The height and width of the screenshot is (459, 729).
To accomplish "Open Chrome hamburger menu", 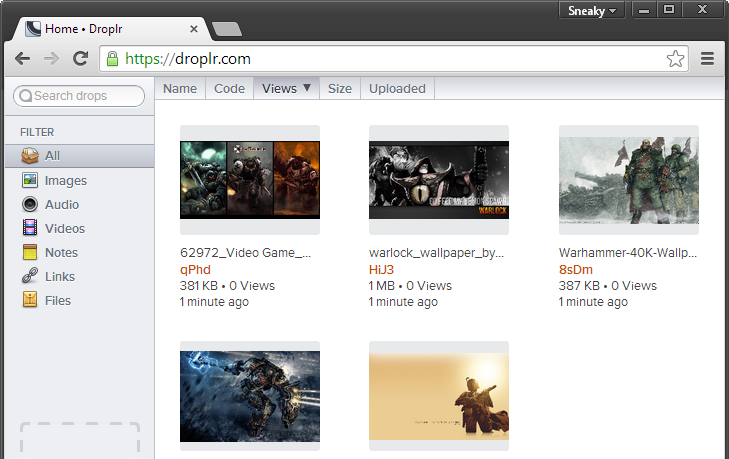I will pos(708,58).
